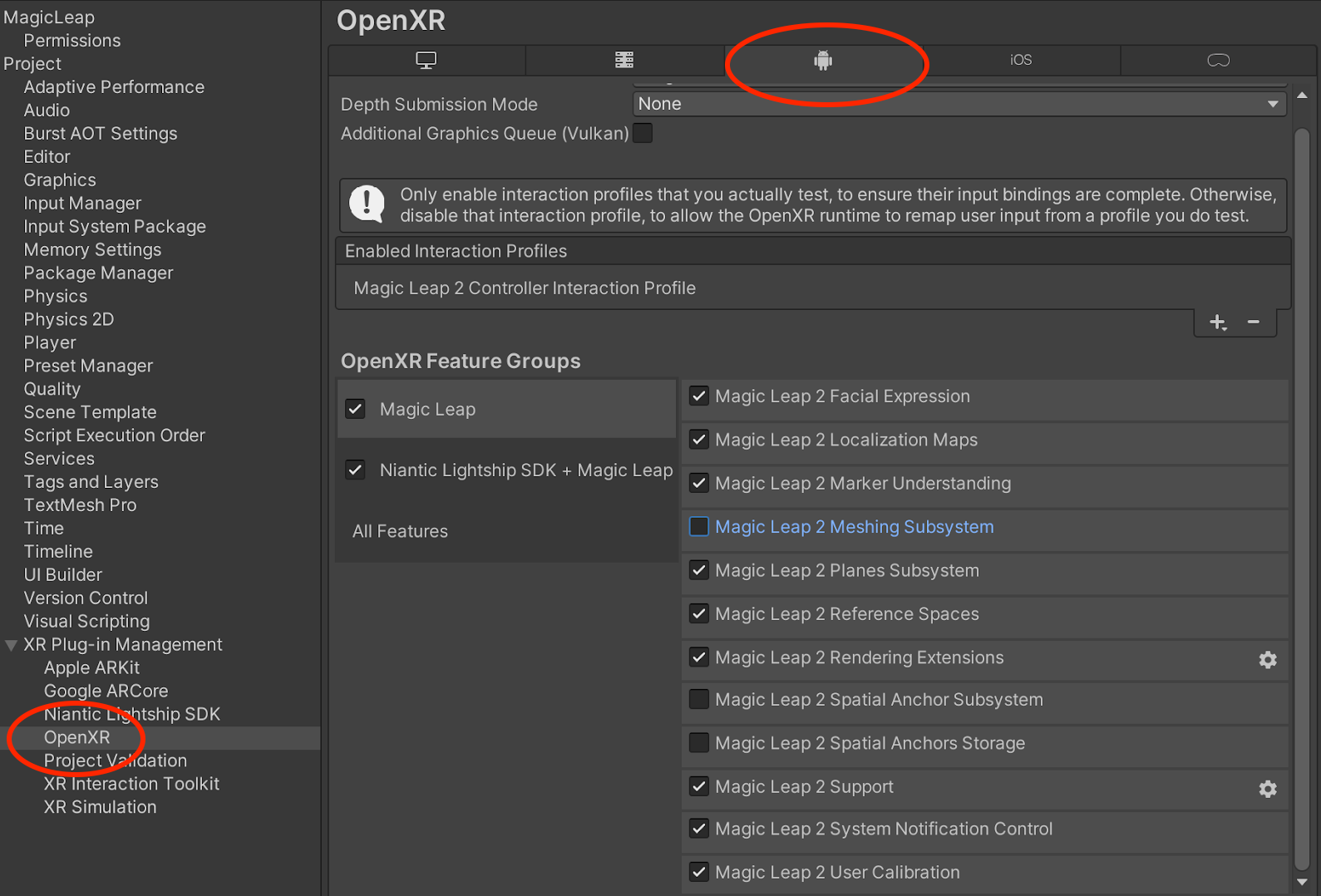This screenshot has height=896, width=1321.
Task: Open Input Manager settings
Action: click(82, 204)
